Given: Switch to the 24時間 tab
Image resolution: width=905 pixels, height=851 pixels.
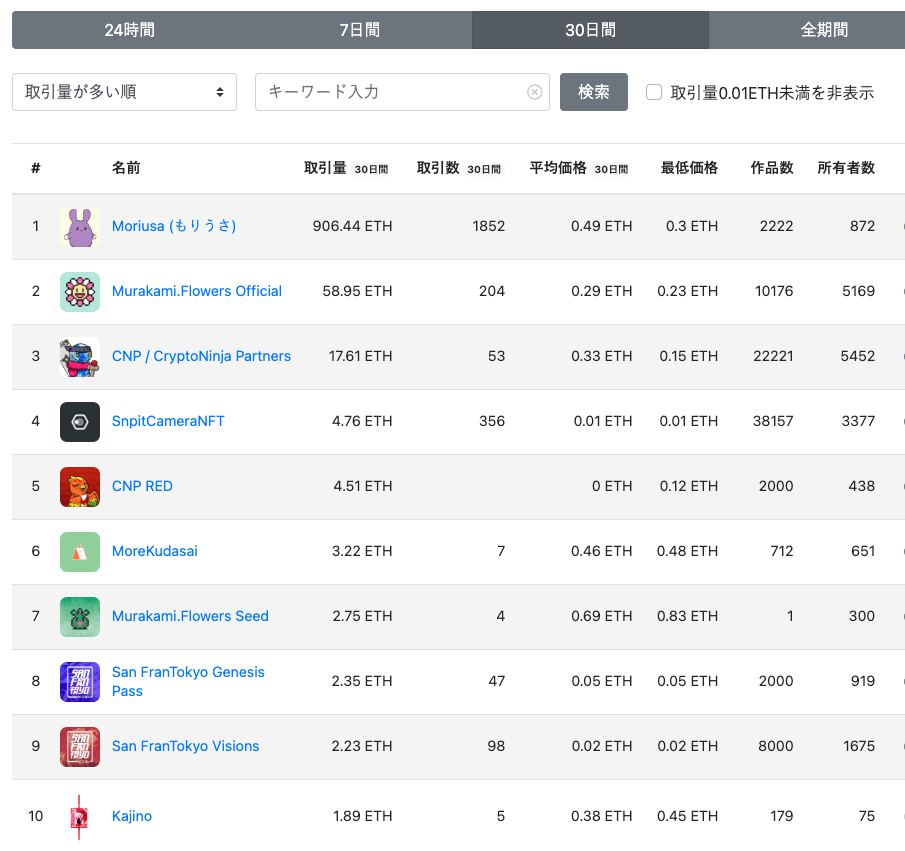Looking at the screenshot, I should point(129,30).
